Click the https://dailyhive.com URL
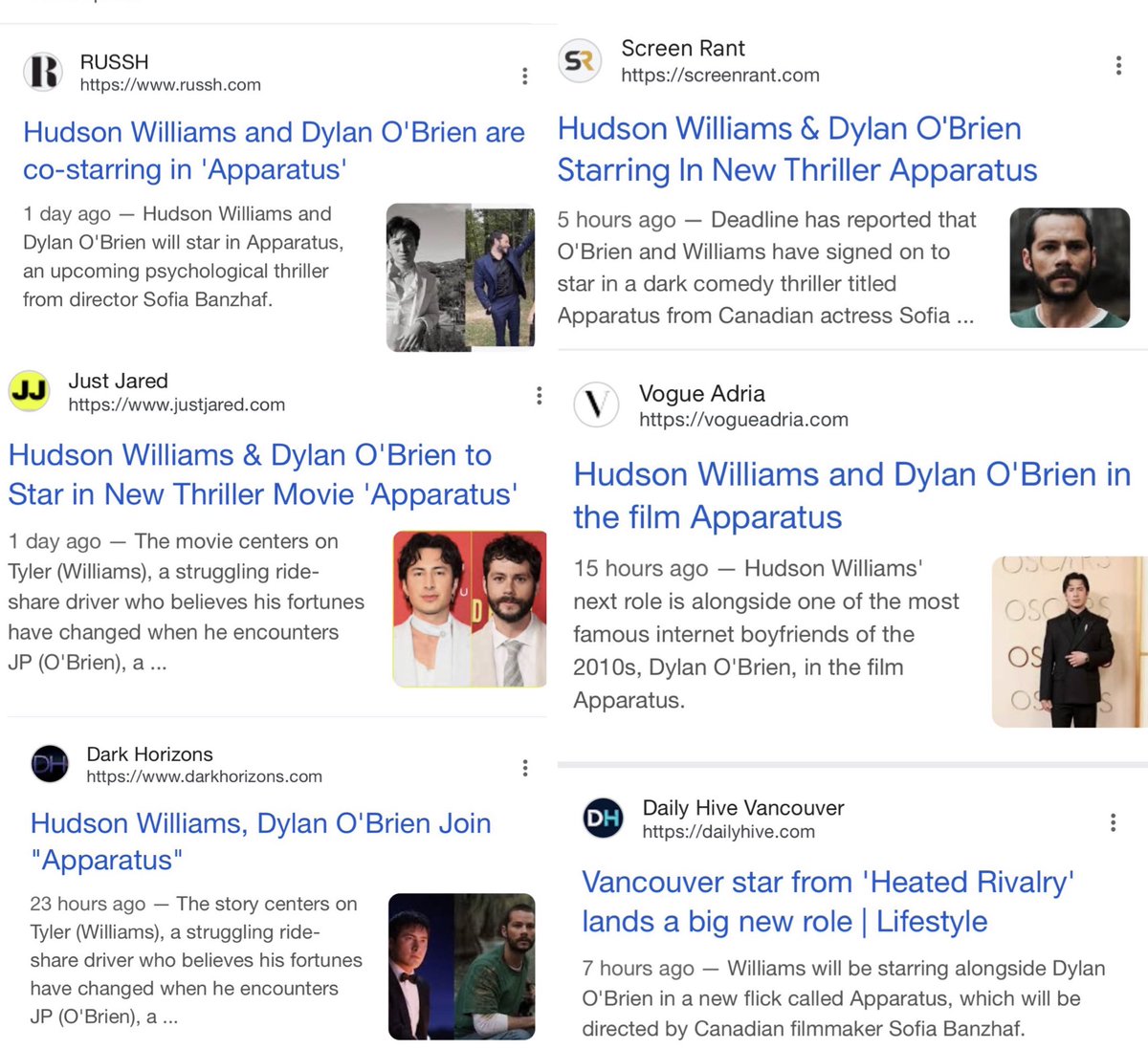Screen dimensions: 1148x1049 point(729,832)
